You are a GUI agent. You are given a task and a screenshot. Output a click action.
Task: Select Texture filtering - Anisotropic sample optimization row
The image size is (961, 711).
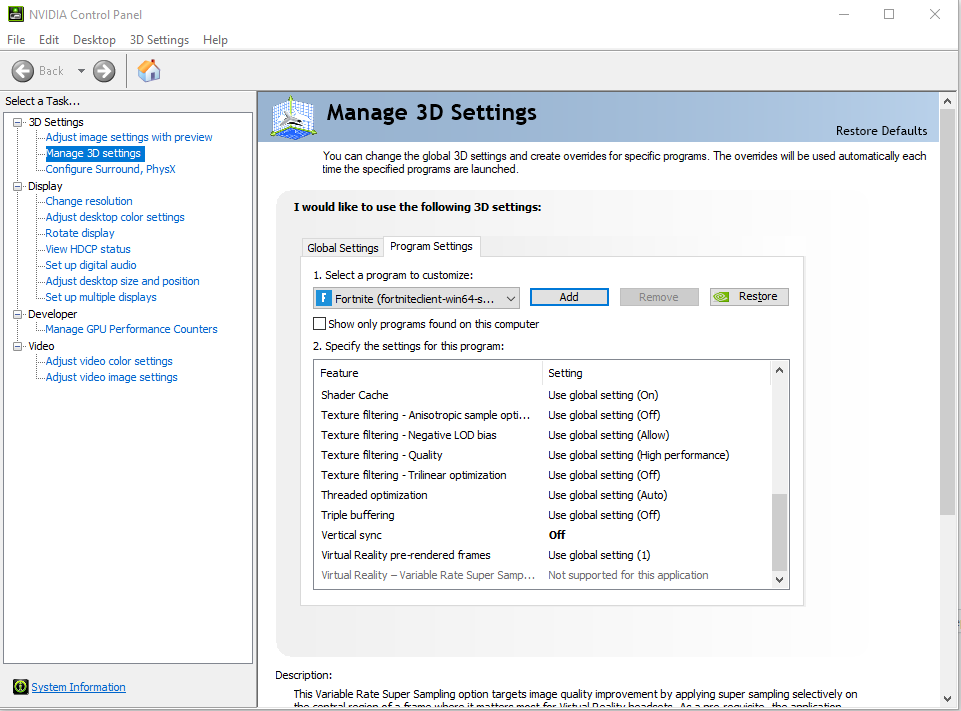(x=543, y=415)
